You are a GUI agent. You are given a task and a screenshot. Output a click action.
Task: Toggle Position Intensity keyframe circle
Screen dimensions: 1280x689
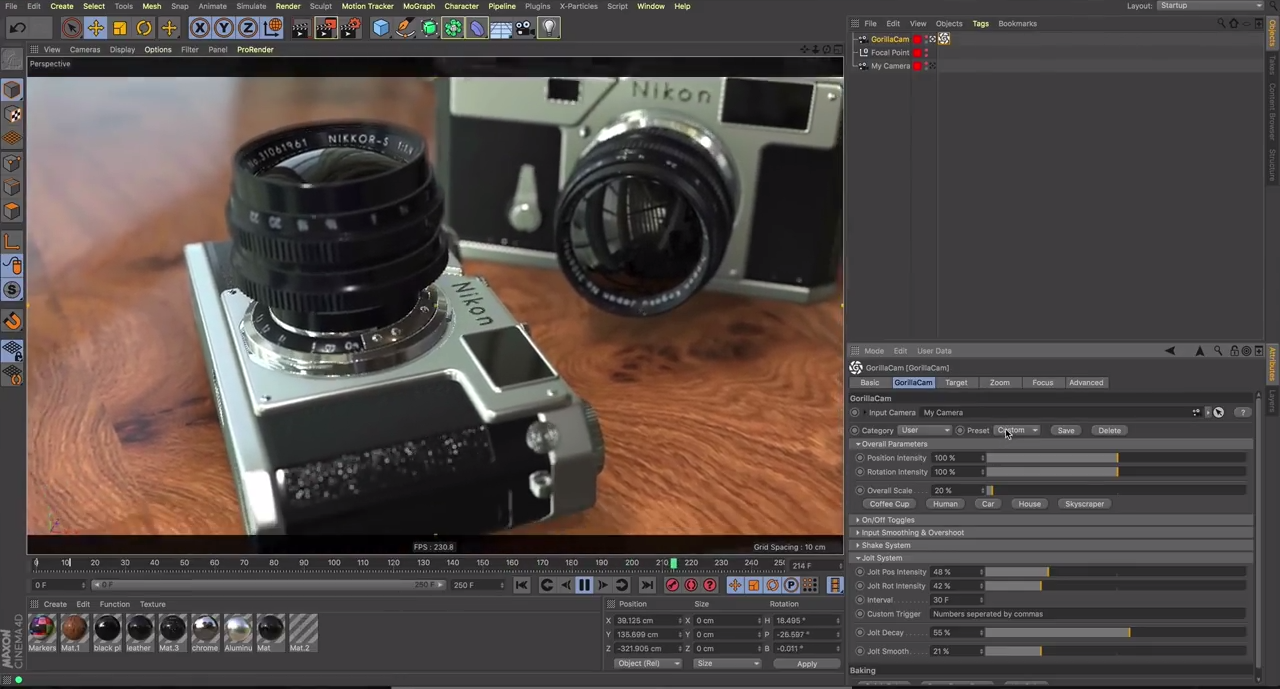coord(859,458)
